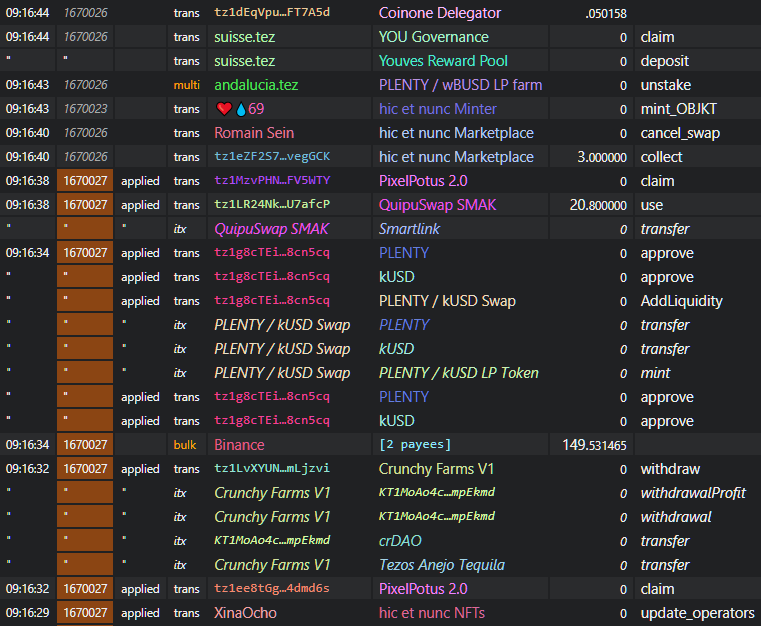The width and height of the screenshot is (761, 626).
Task: Open Tezos Anejo Tequila contract
Action: point(441,565)
